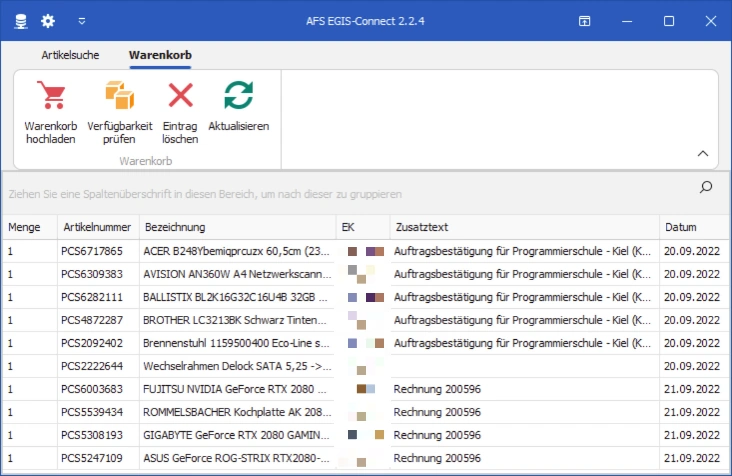The width and height of the screenshot is (732, 476).
Task: Sort by the Artikelnummer column header
Action: (98, 227)
